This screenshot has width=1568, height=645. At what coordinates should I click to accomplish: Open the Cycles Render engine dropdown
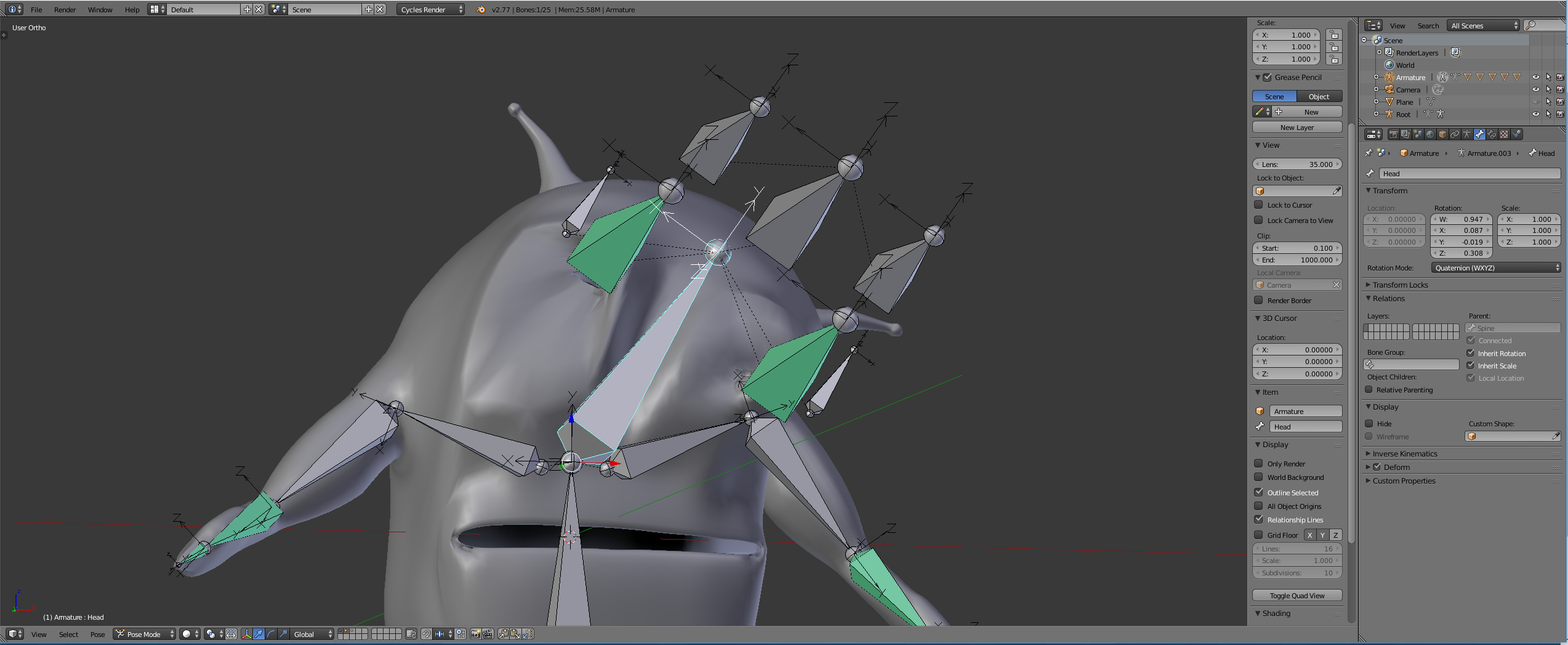[x=430, y=9]
